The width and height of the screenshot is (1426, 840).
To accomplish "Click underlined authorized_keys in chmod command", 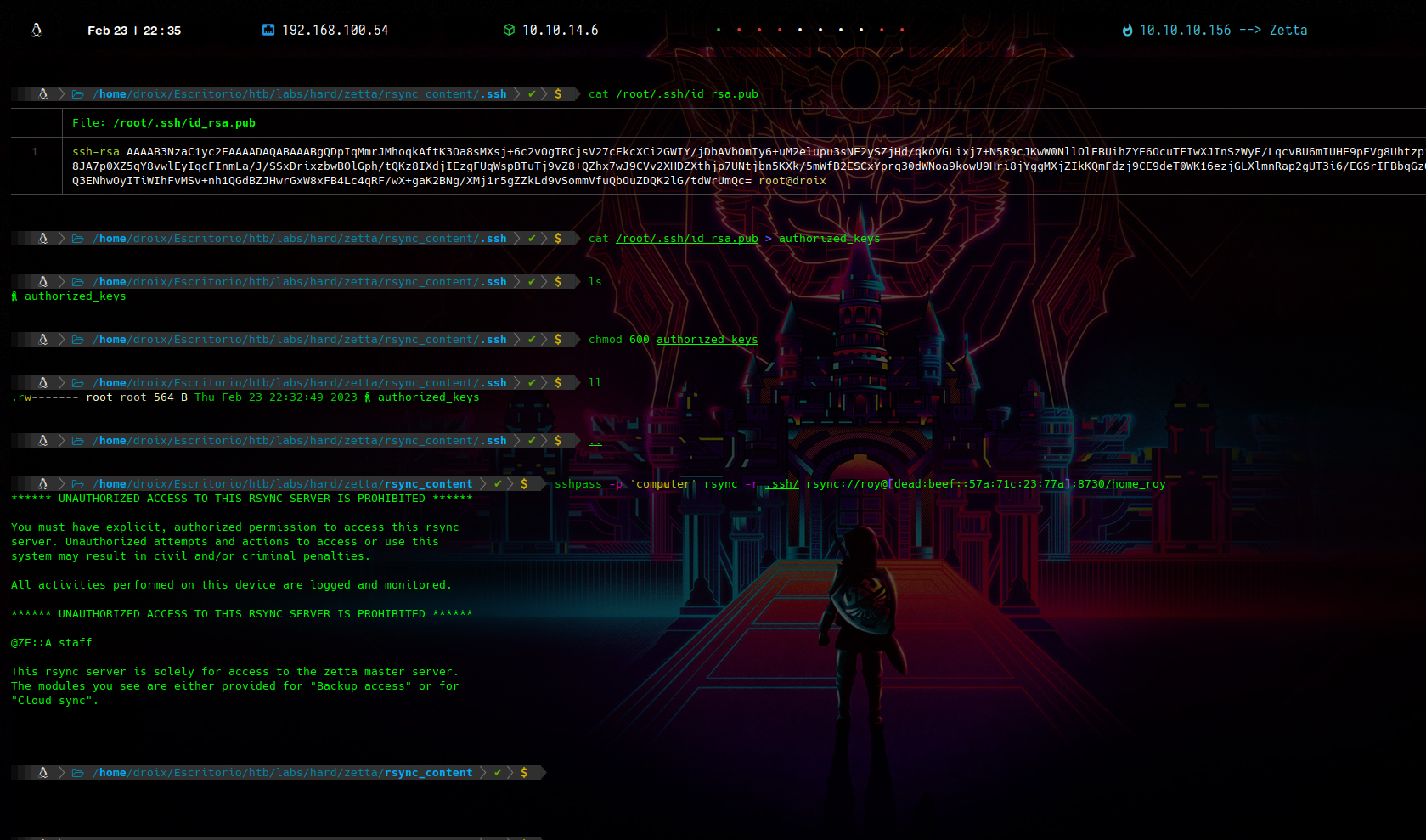I will tap(707, 340).
